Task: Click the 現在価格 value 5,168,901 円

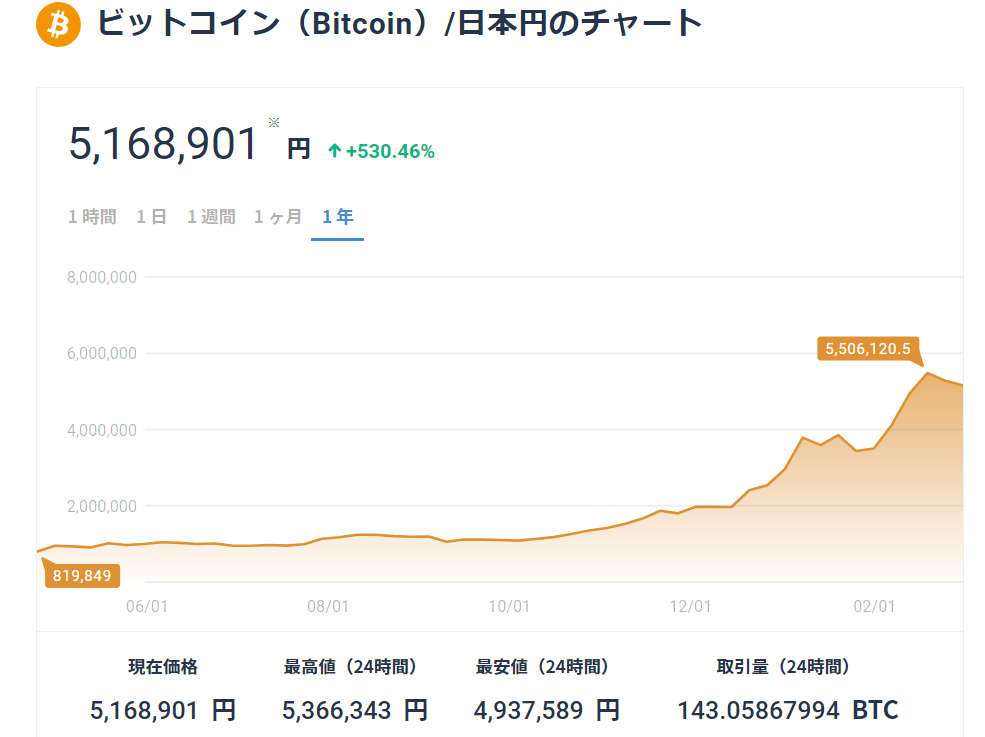Action: [163, 710]
